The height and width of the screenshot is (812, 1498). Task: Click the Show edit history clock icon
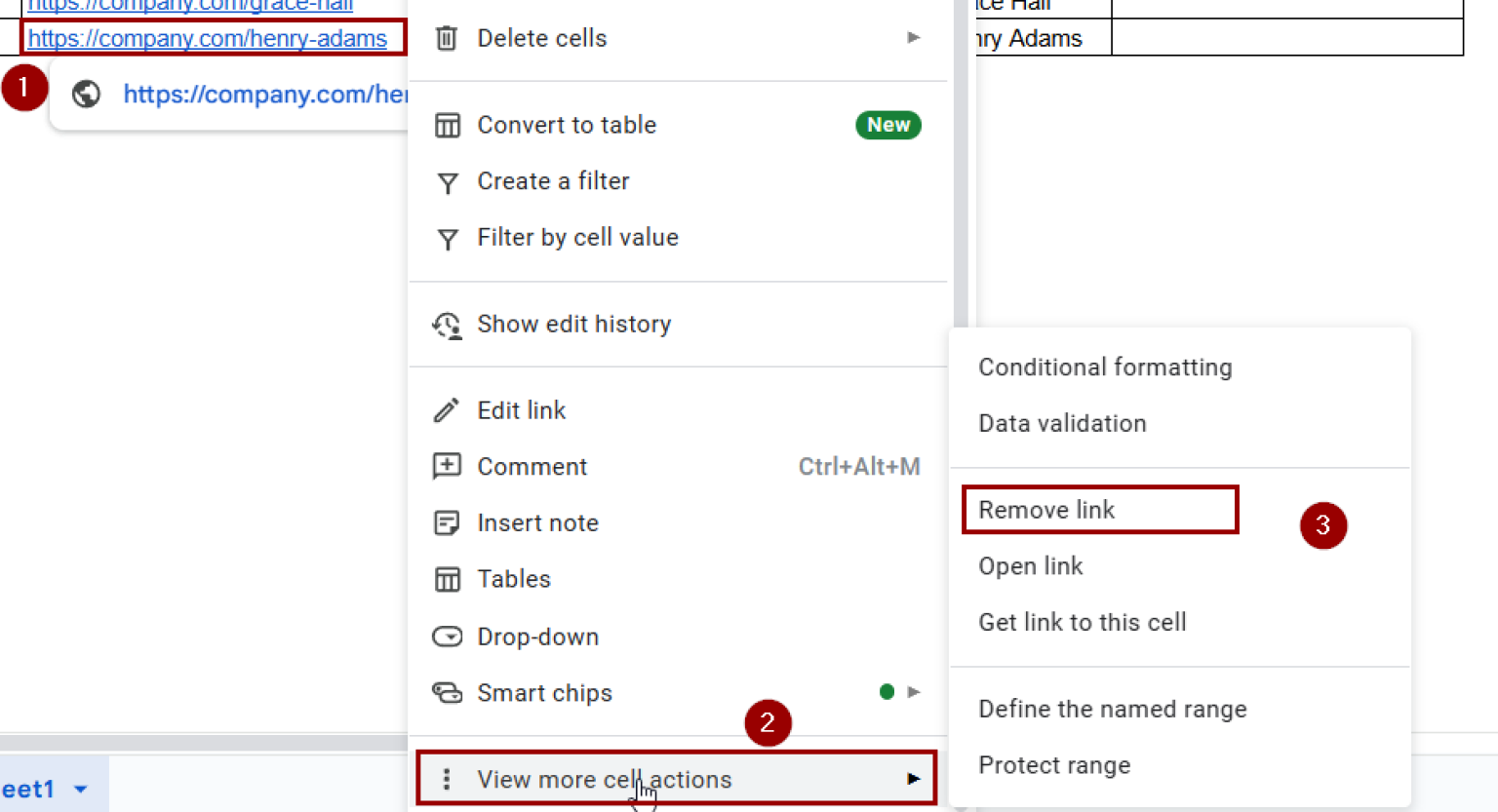447,325
